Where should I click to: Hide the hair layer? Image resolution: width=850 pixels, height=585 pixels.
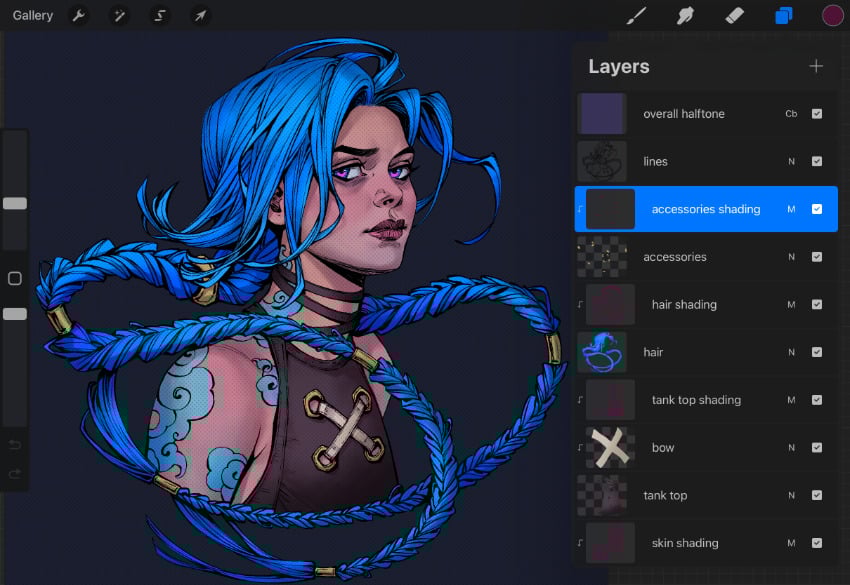click(817, 352)
